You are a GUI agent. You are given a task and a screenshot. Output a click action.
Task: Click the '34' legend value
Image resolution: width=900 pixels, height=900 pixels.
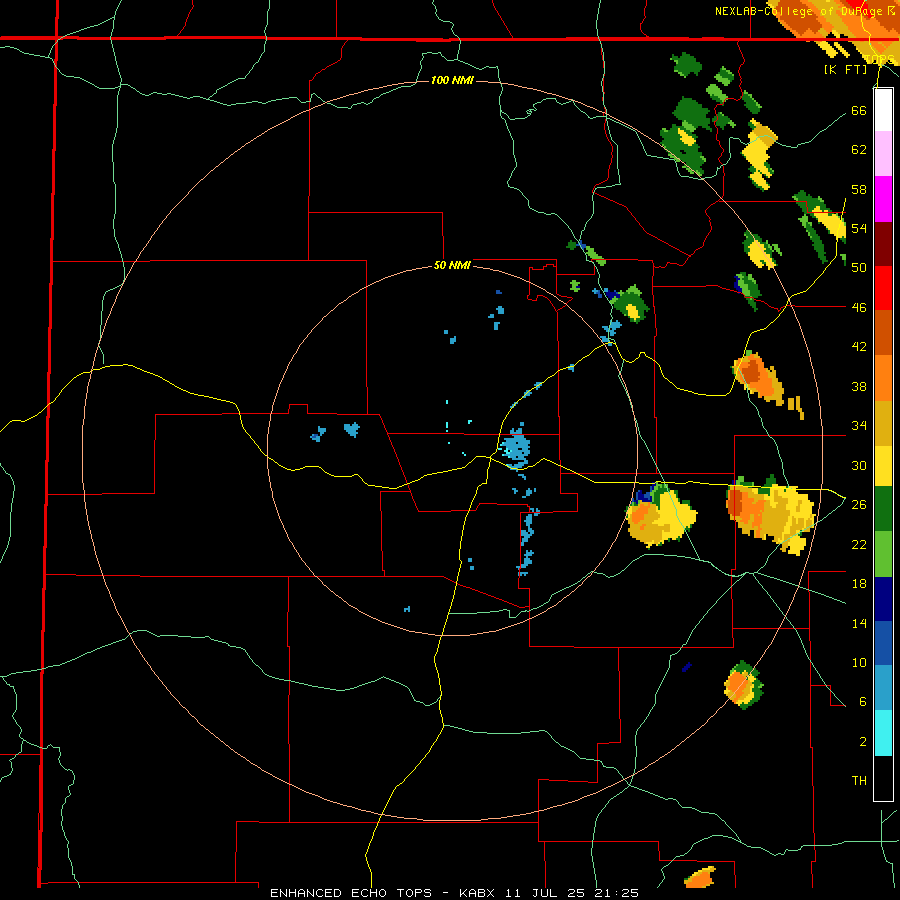tap(859, 426)
